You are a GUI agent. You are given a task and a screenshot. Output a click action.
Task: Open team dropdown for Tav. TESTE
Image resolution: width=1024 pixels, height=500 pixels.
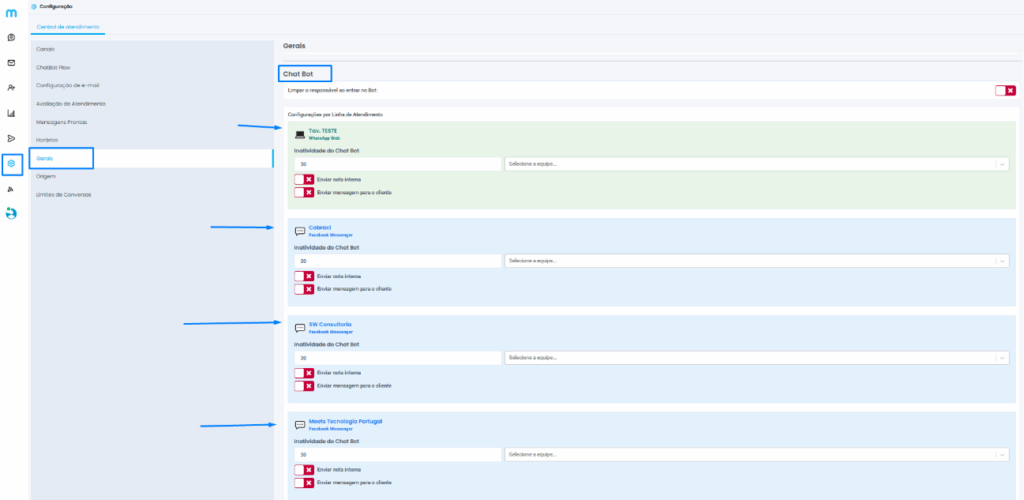pos(756,164)
